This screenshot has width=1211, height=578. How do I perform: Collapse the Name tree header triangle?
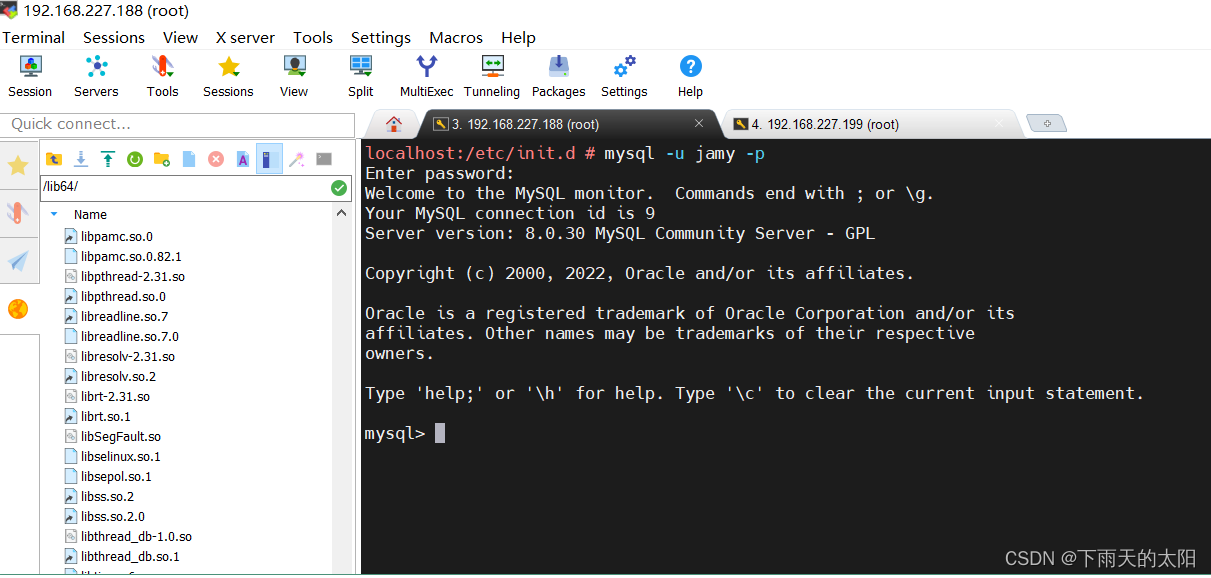(x=54, y=214)
